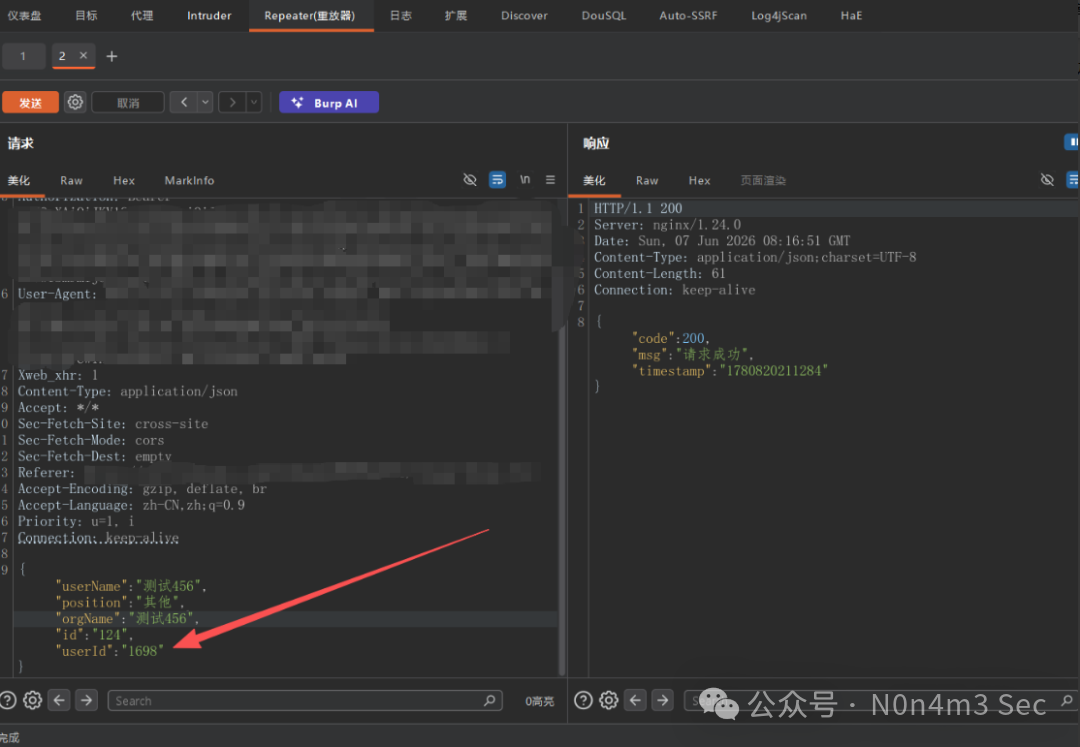This screenshot has height=747, width=1080.
Task: Jump to previous match arrow in response search
Action: coord(635,701)
